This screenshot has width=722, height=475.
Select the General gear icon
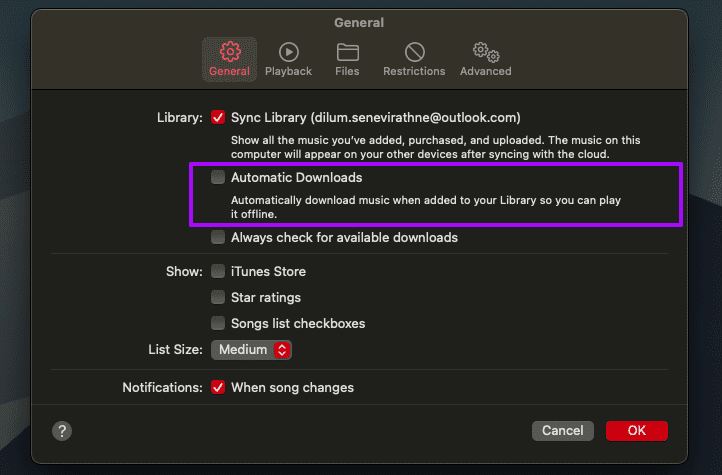pos(230,52)
